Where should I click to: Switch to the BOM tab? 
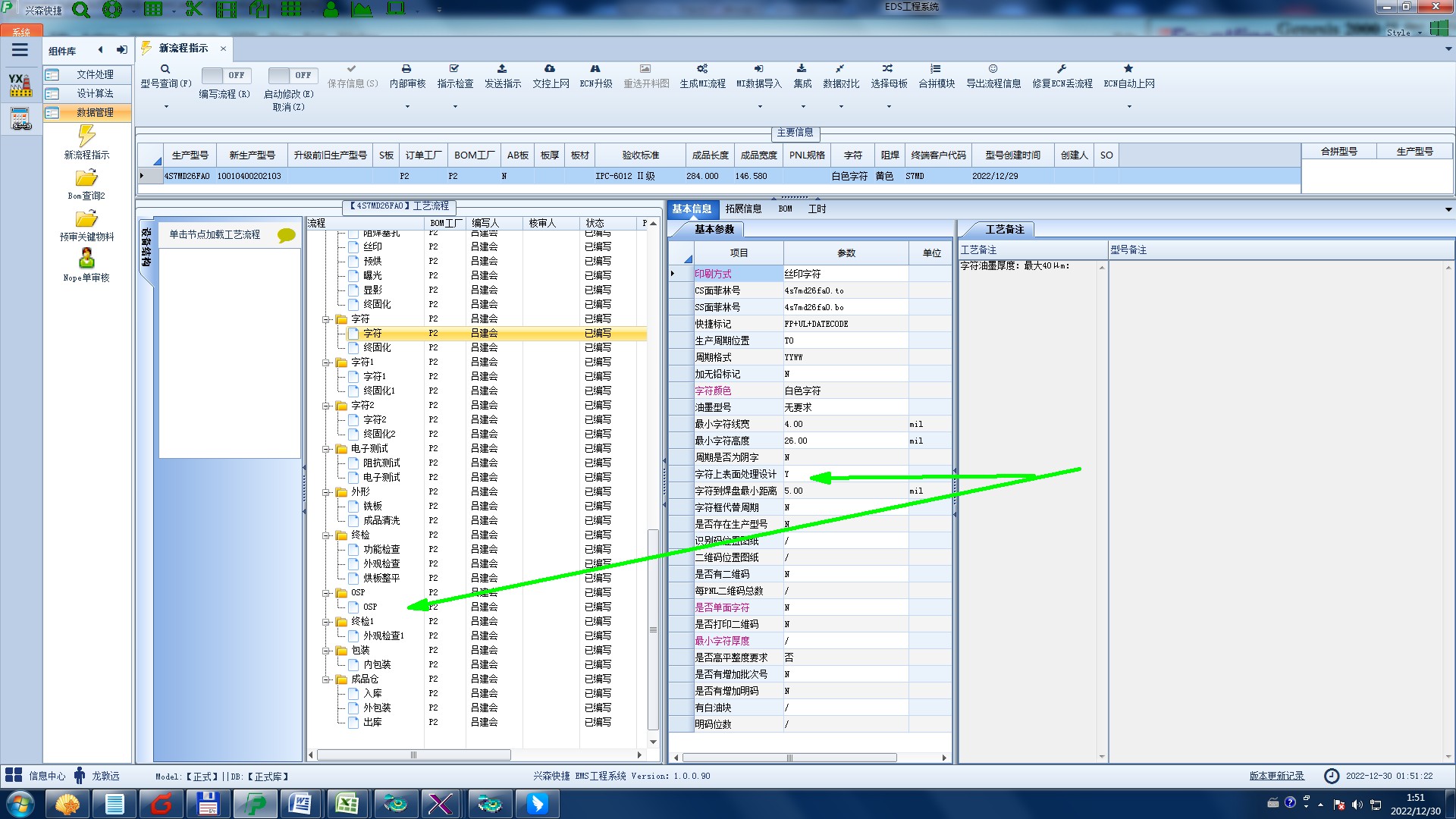pos(785,209)
